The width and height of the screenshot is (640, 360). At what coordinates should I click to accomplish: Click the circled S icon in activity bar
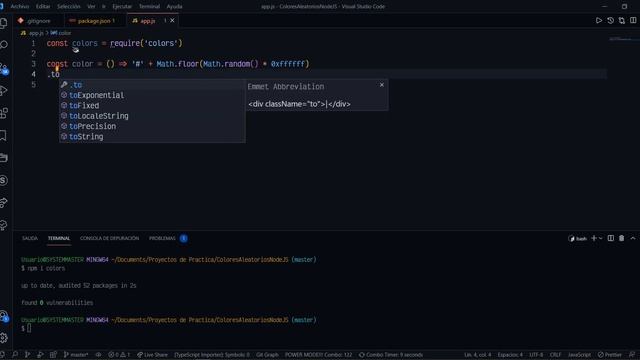(4, 180)
